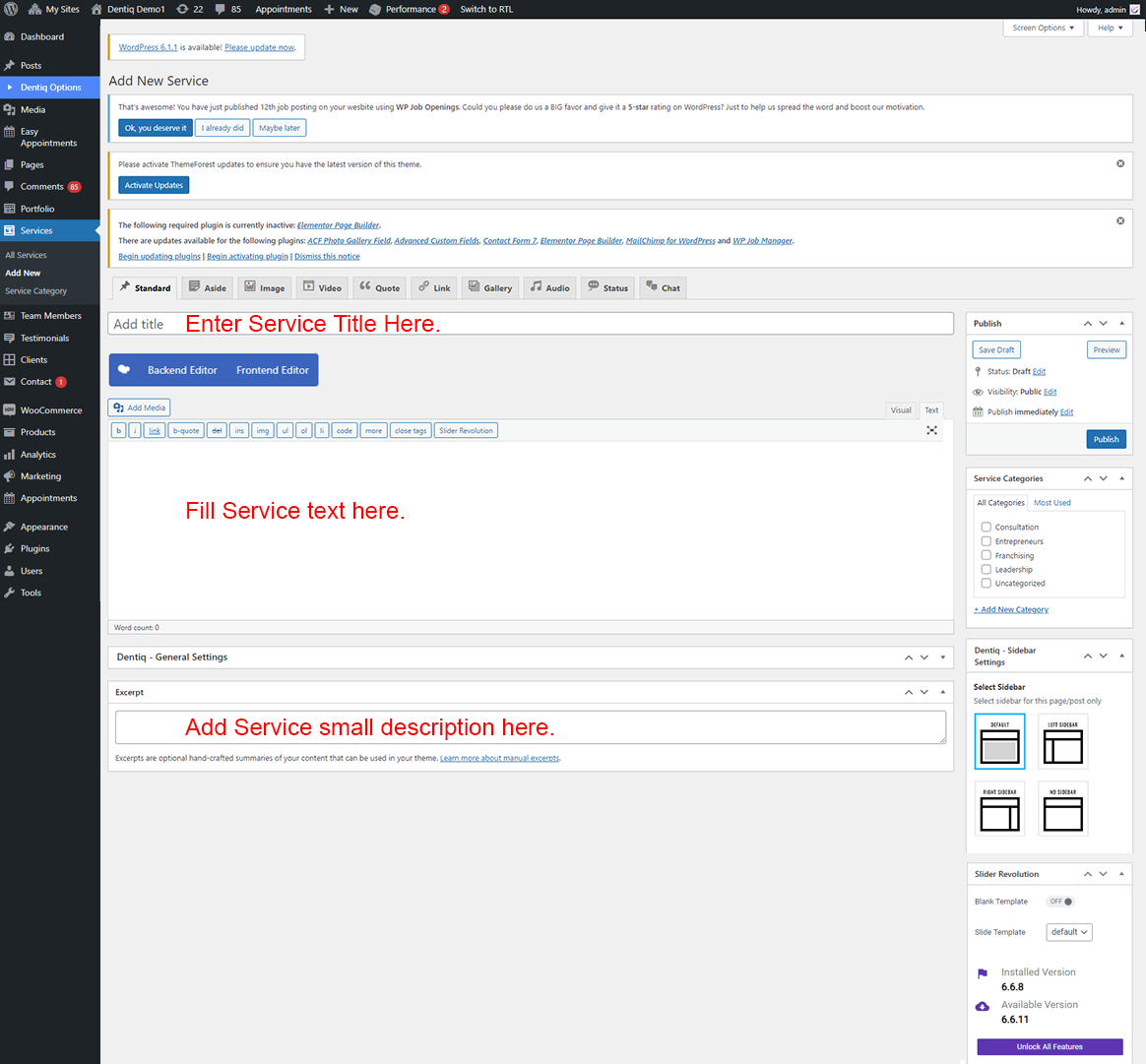The width and height of the screenshot is (1146, 1064).
Task: Click the Add title input field
Action: click(x=531, y=324)
